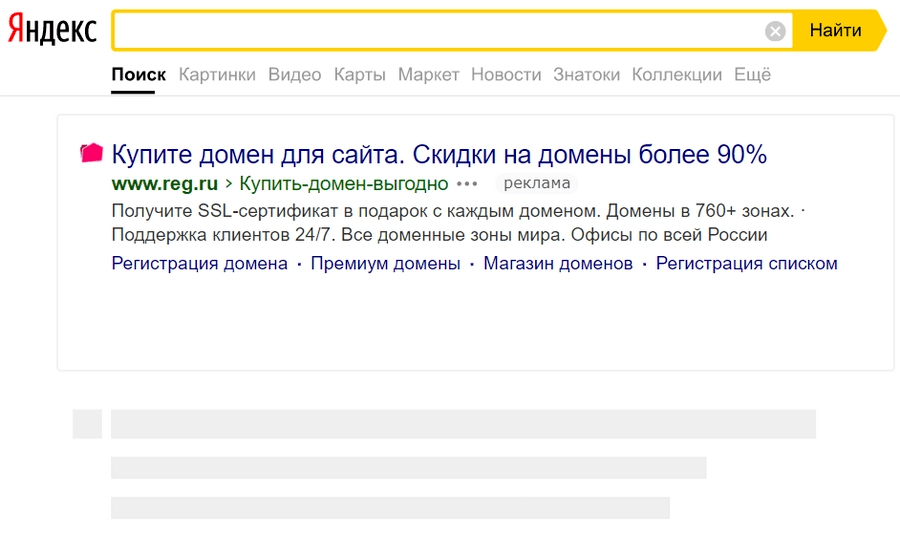Open the Знатоки tab
The image size is (900, 534).
click(x=586, y=75)
